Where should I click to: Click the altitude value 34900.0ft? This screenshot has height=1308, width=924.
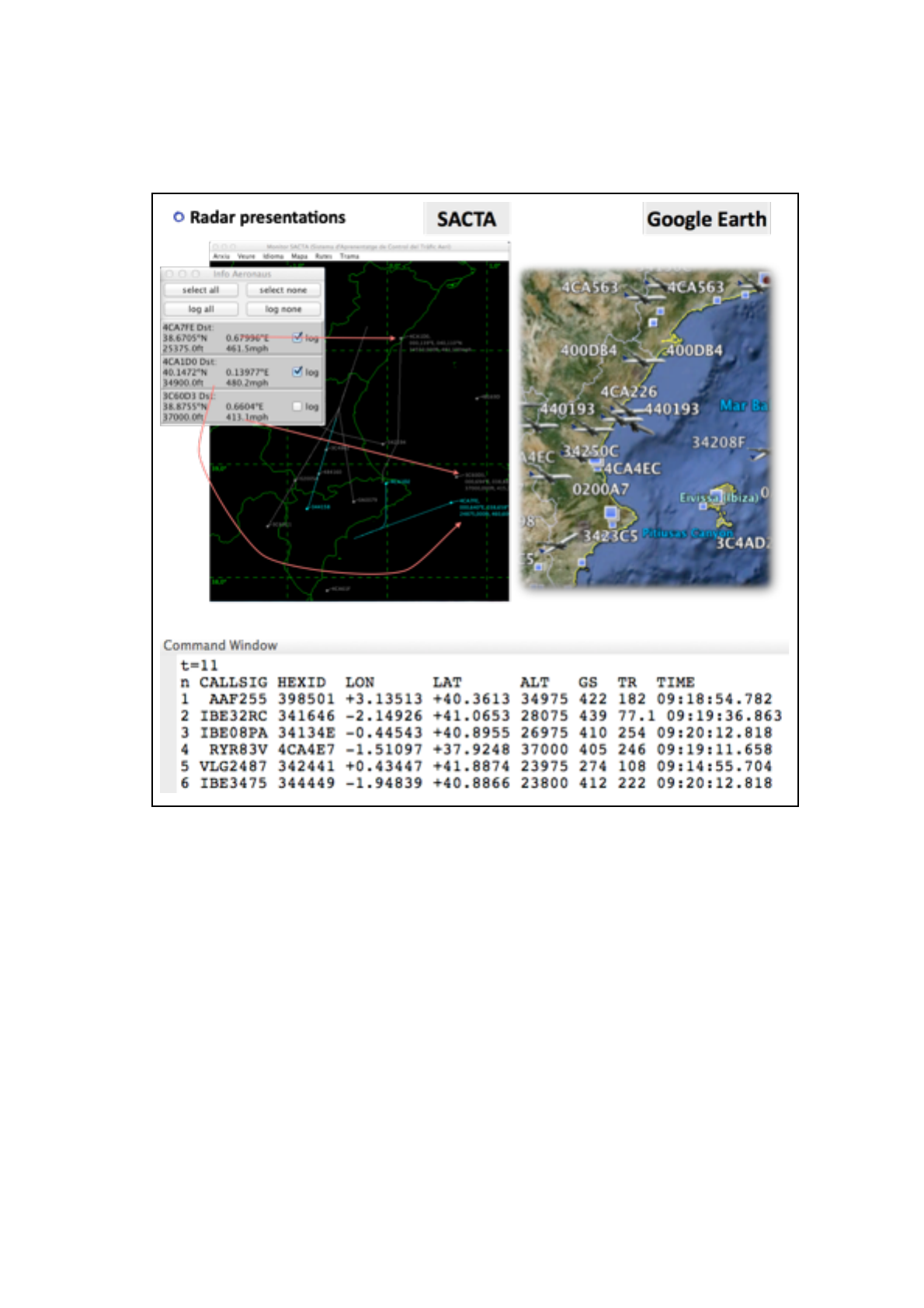(182, 382)
